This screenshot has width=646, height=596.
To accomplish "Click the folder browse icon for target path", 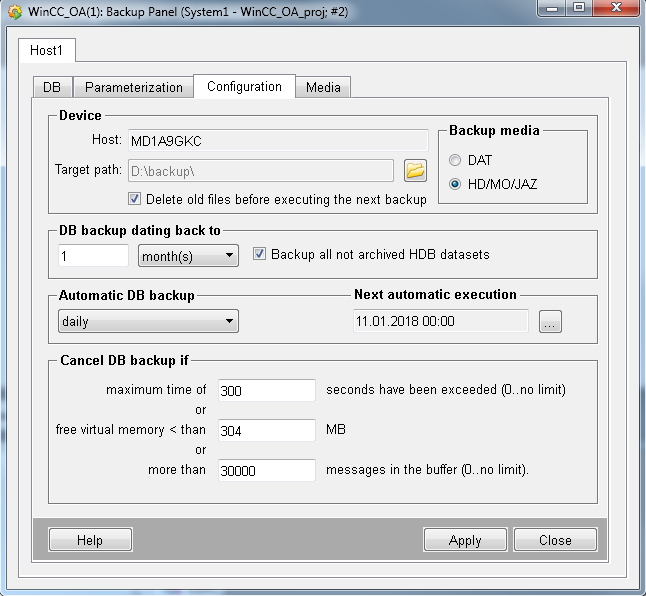I will coord(415,170).
